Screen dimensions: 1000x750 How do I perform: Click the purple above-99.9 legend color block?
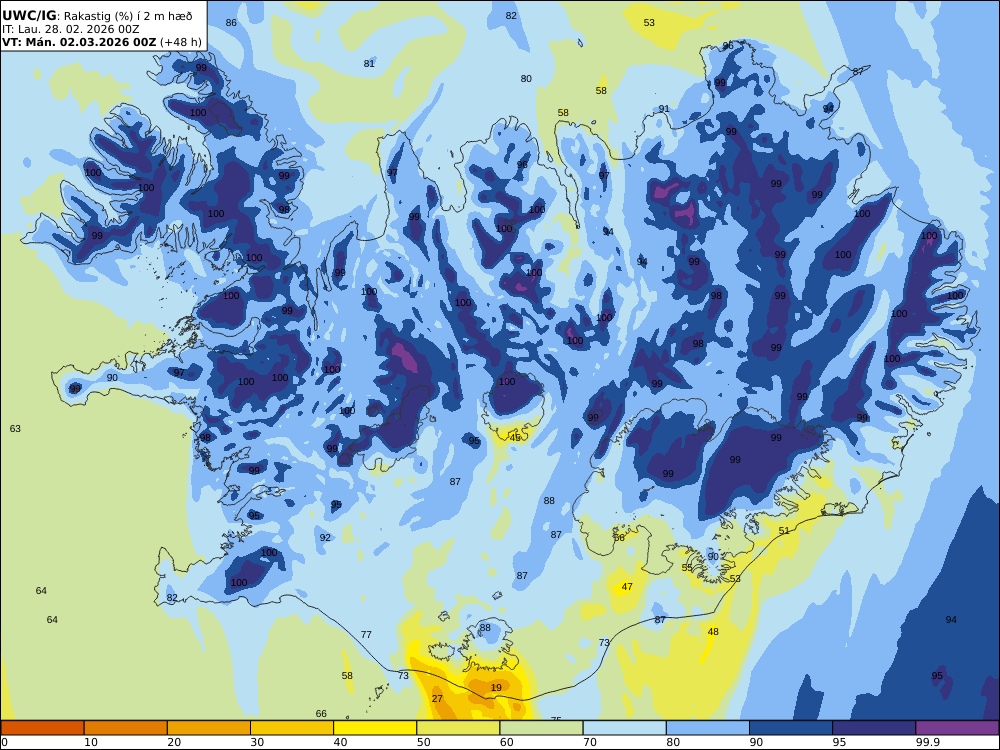tap(957, 728)
